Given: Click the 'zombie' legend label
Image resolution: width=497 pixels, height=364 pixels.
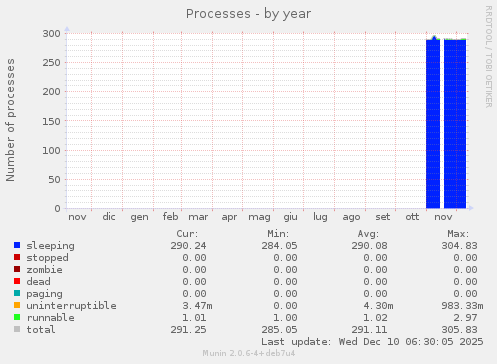Looking at the screenshot, I should pyautogui.click(x=44, y=270).
